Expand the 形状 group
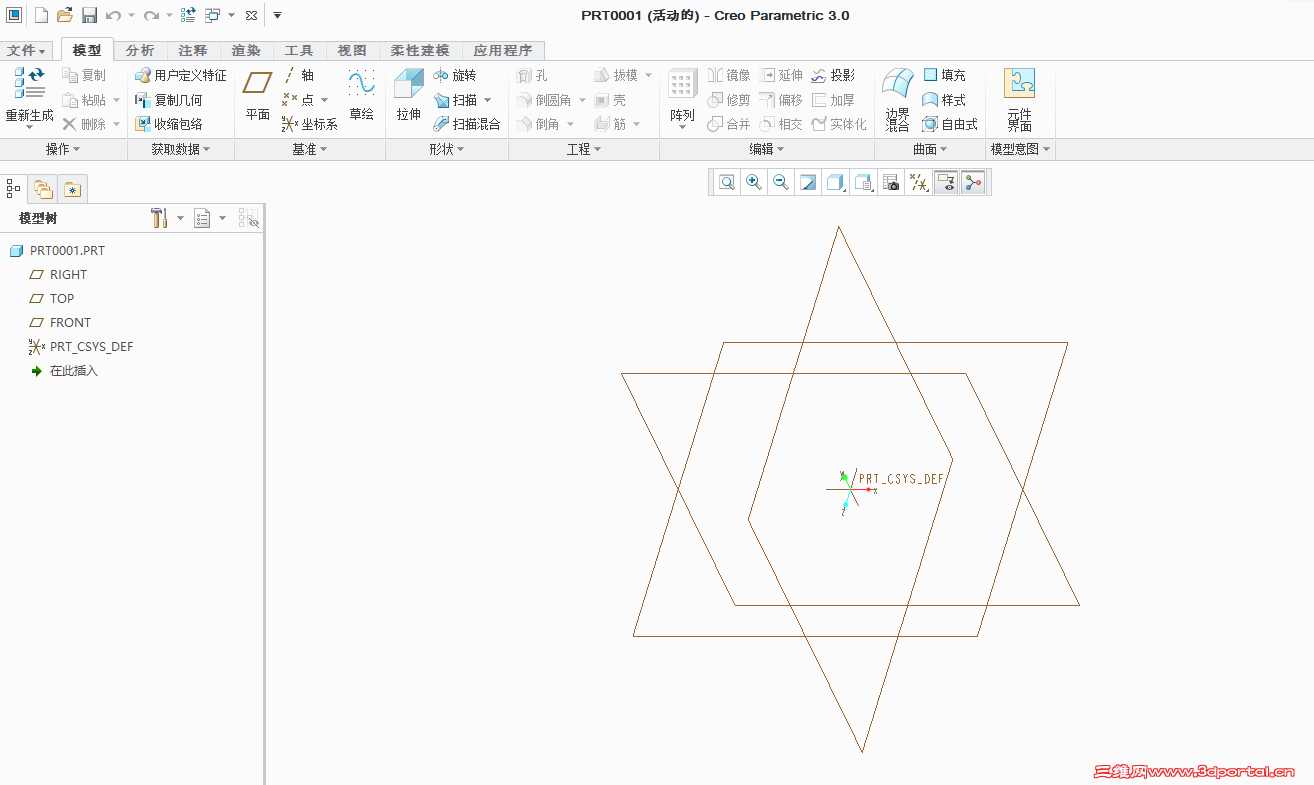Screen dimensions: 1314x785 click(447, 149)
